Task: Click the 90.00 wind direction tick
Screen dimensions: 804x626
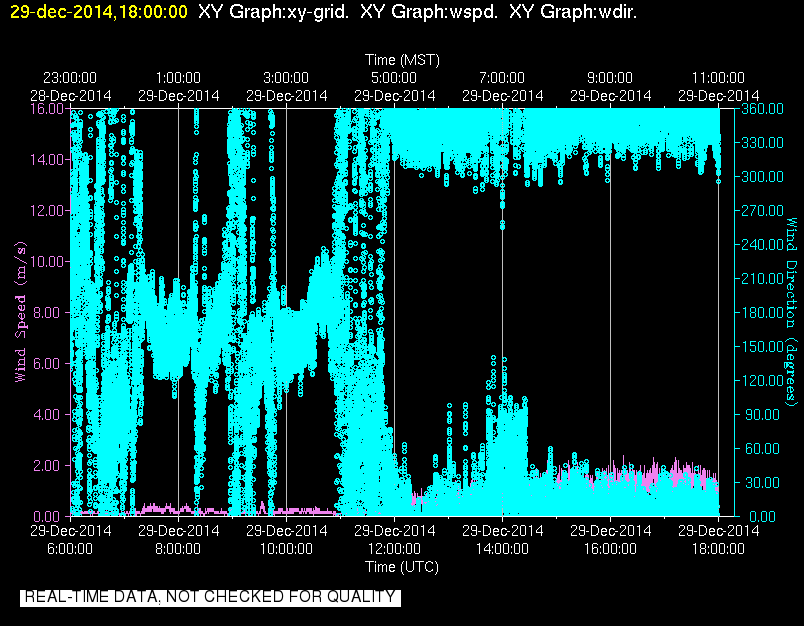Action: (762, 414)
